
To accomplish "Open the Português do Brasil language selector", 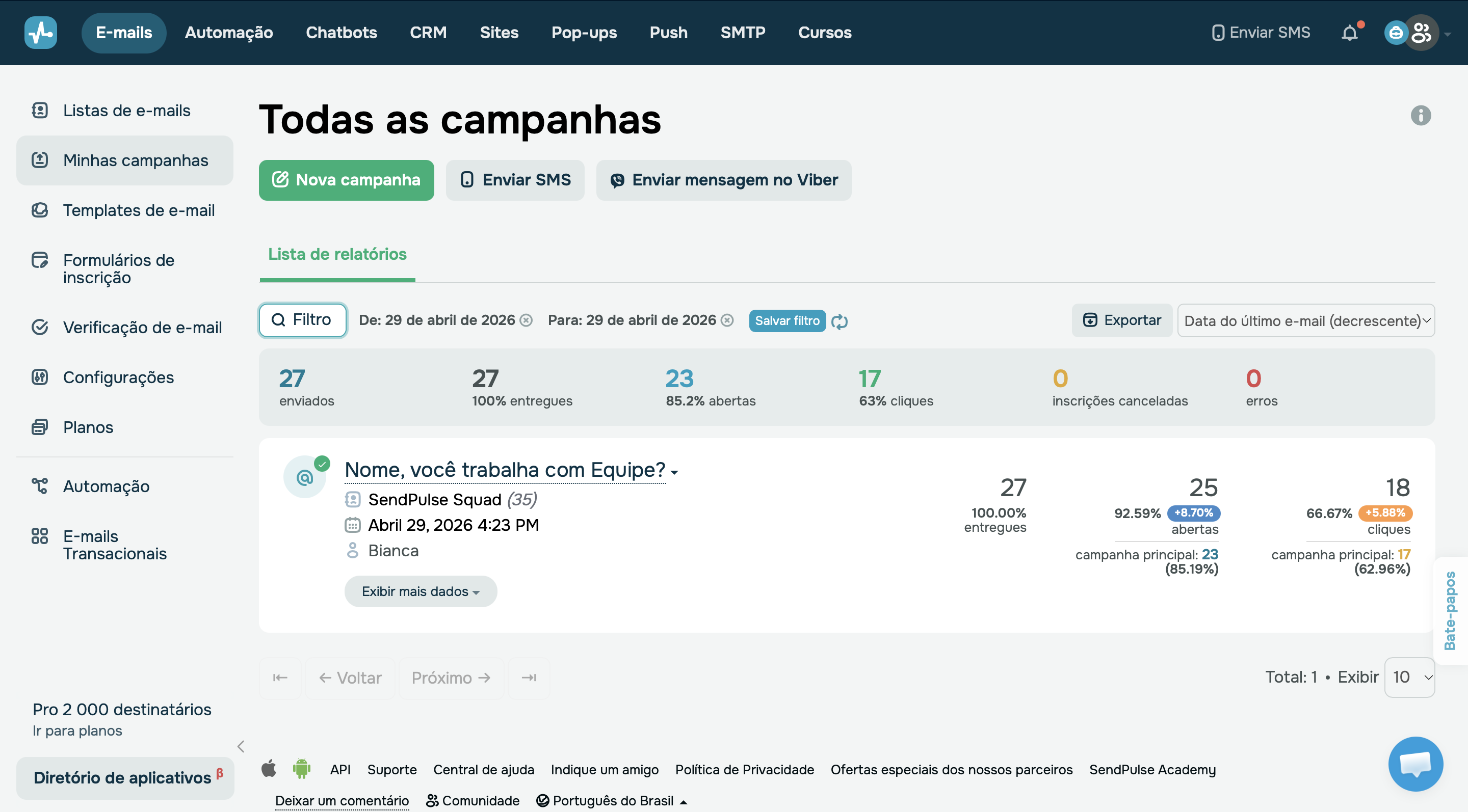I will pos(612,801).
